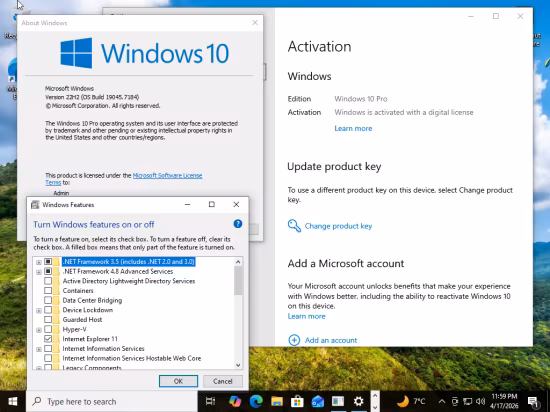Screen dimensions: 550x412
Task: Show hidden system tray icons
Action: [442, 401]
